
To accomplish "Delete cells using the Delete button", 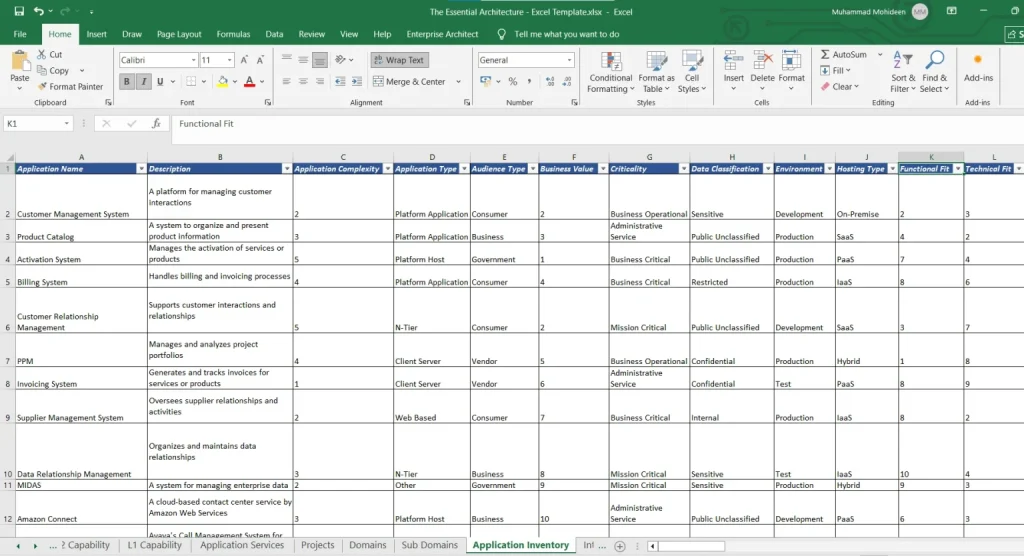I will tap(762, 71).
